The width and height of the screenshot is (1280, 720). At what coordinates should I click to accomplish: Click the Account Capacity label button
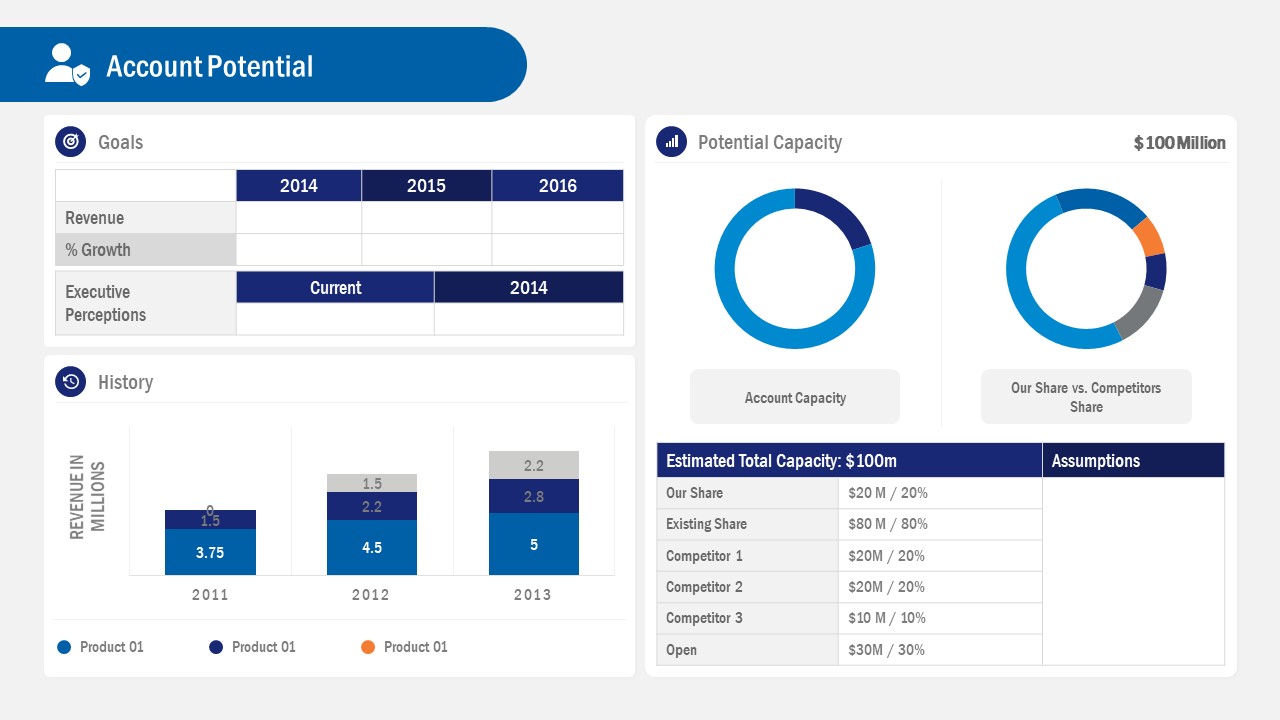(794, 396)
